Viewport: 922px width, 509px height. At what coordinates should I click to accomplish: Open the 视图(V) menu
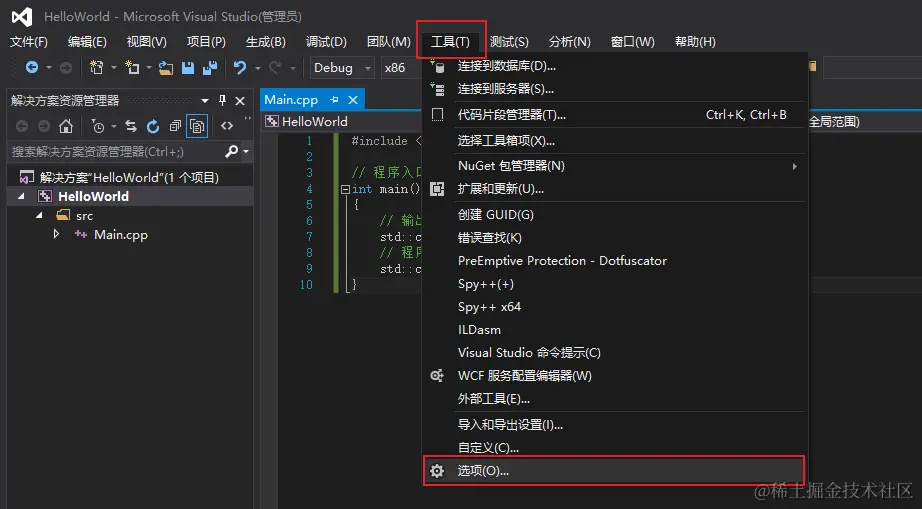[x=146, y=42]
